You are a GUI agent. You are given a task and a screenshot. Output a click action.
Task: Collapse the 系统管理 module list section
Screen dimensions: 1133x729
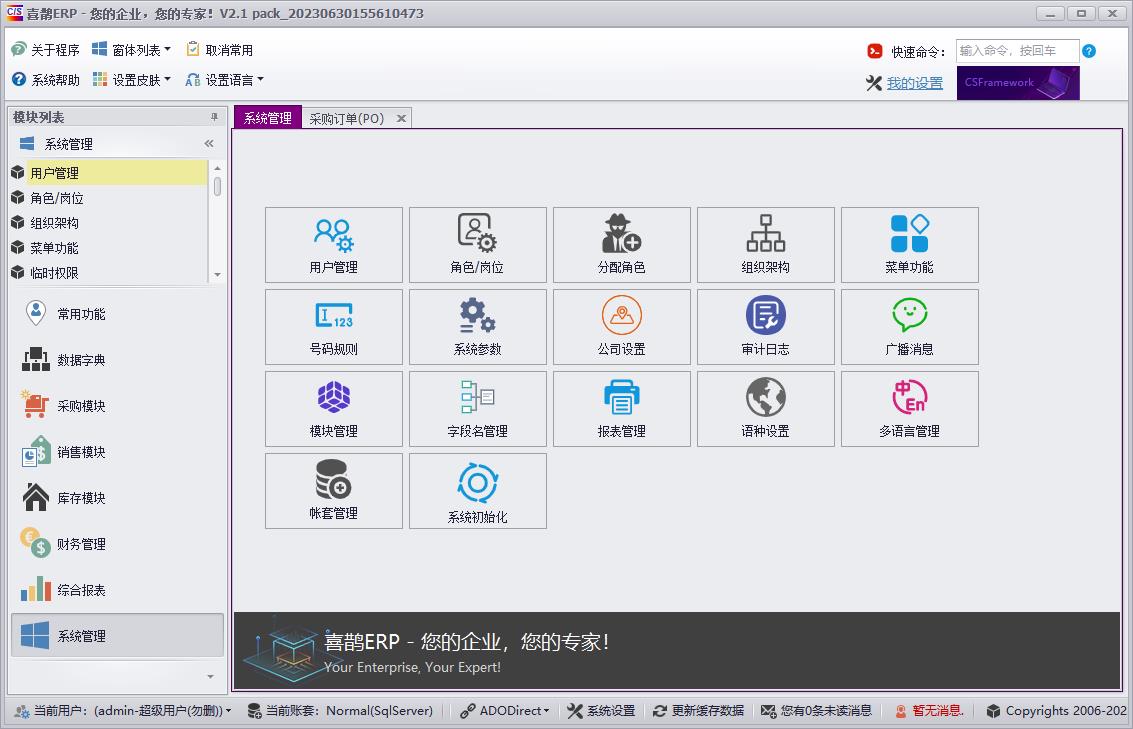(207, 142)
